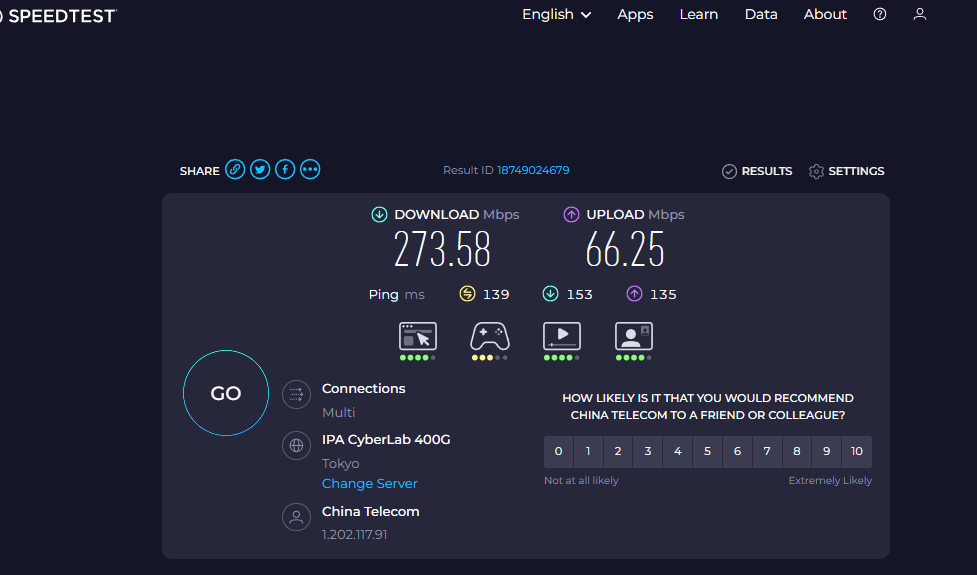
Task: Select rating 10 Extremely Likely
Action: (x=857, y=452)
